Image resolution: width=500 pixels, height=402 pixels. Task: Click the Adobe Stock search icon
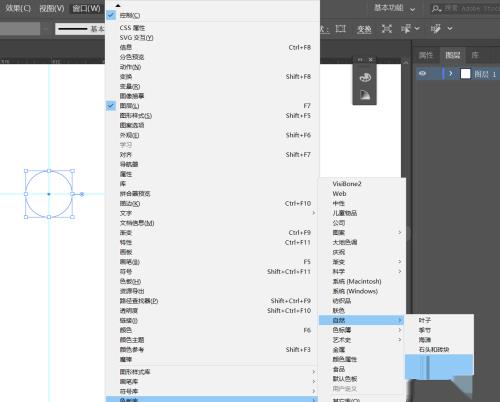click(436, 8)
